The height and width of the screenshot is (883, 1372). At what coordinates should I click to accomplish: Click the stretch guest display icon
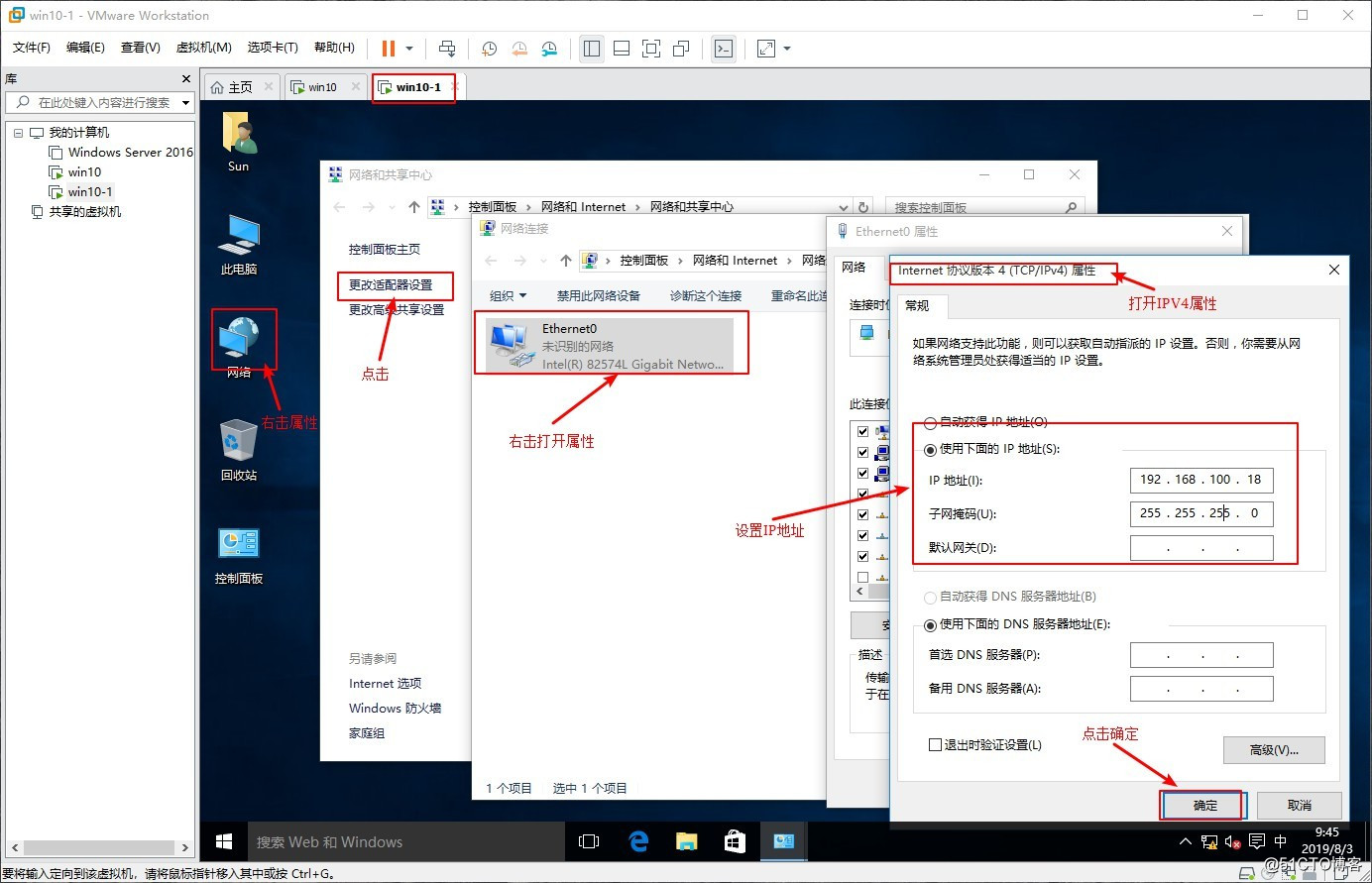[x=766, y=48]
